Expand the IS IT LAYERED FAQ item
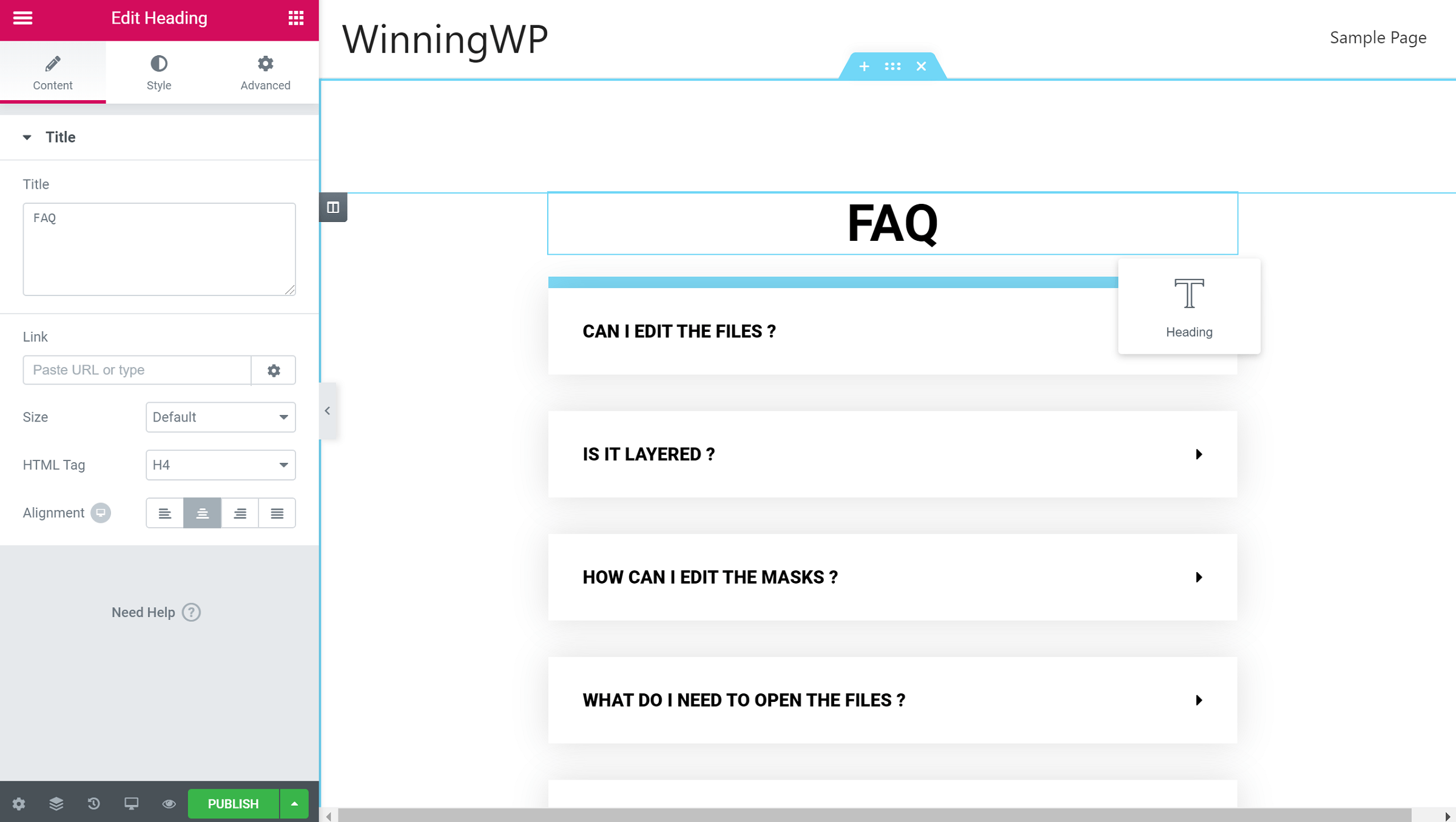Image resolution: width=1456 pixels, height=822 pixels. pos(1199,454)
